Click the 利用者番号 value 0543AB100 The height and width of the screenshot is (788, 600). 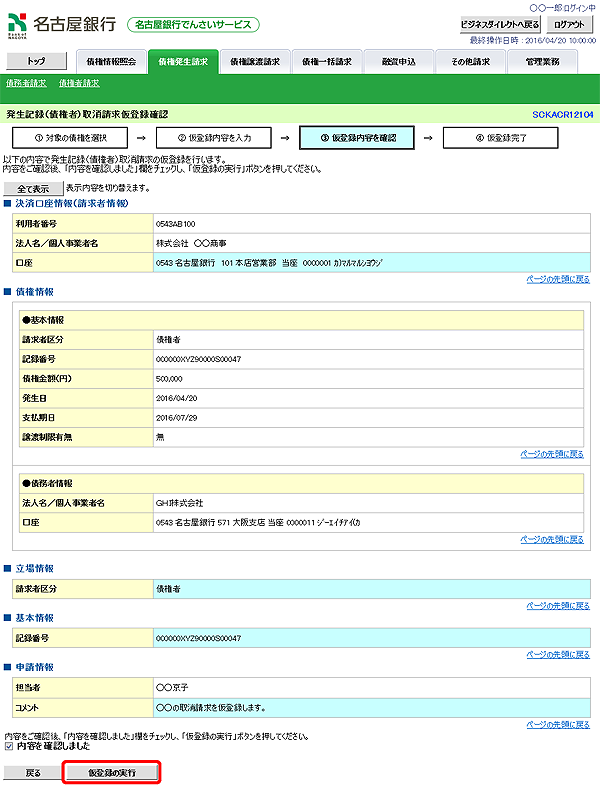[x=175, y=224]
